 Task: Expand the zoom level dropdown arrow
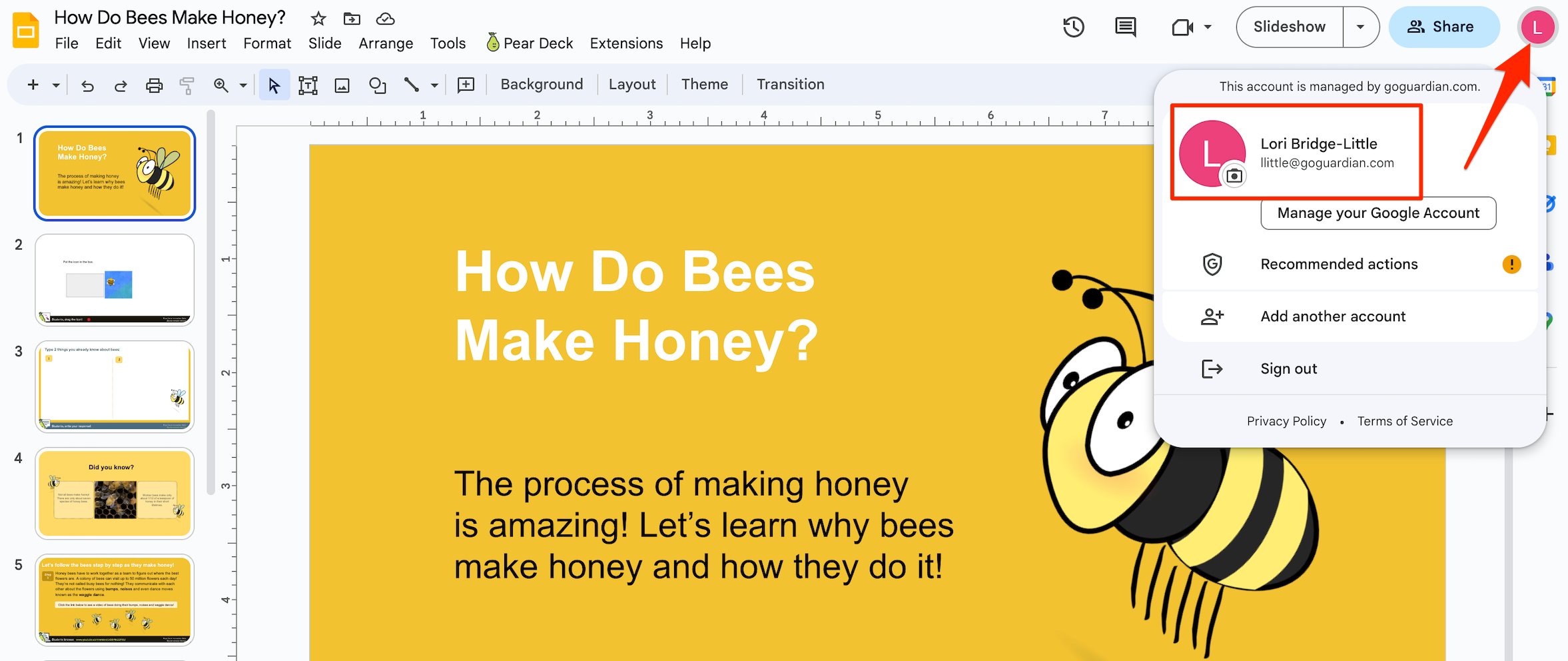tap(243, 85)
